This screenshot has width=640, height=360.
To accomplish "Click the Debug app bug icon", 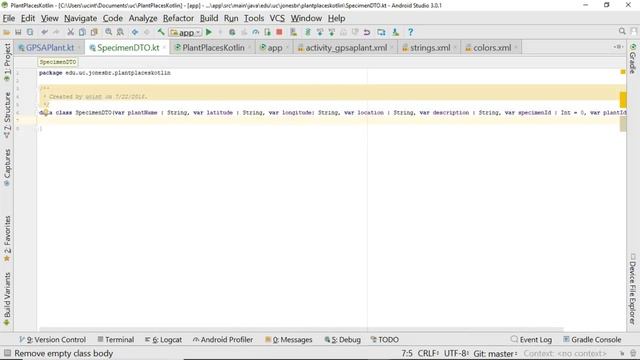I will click(232, 32).
